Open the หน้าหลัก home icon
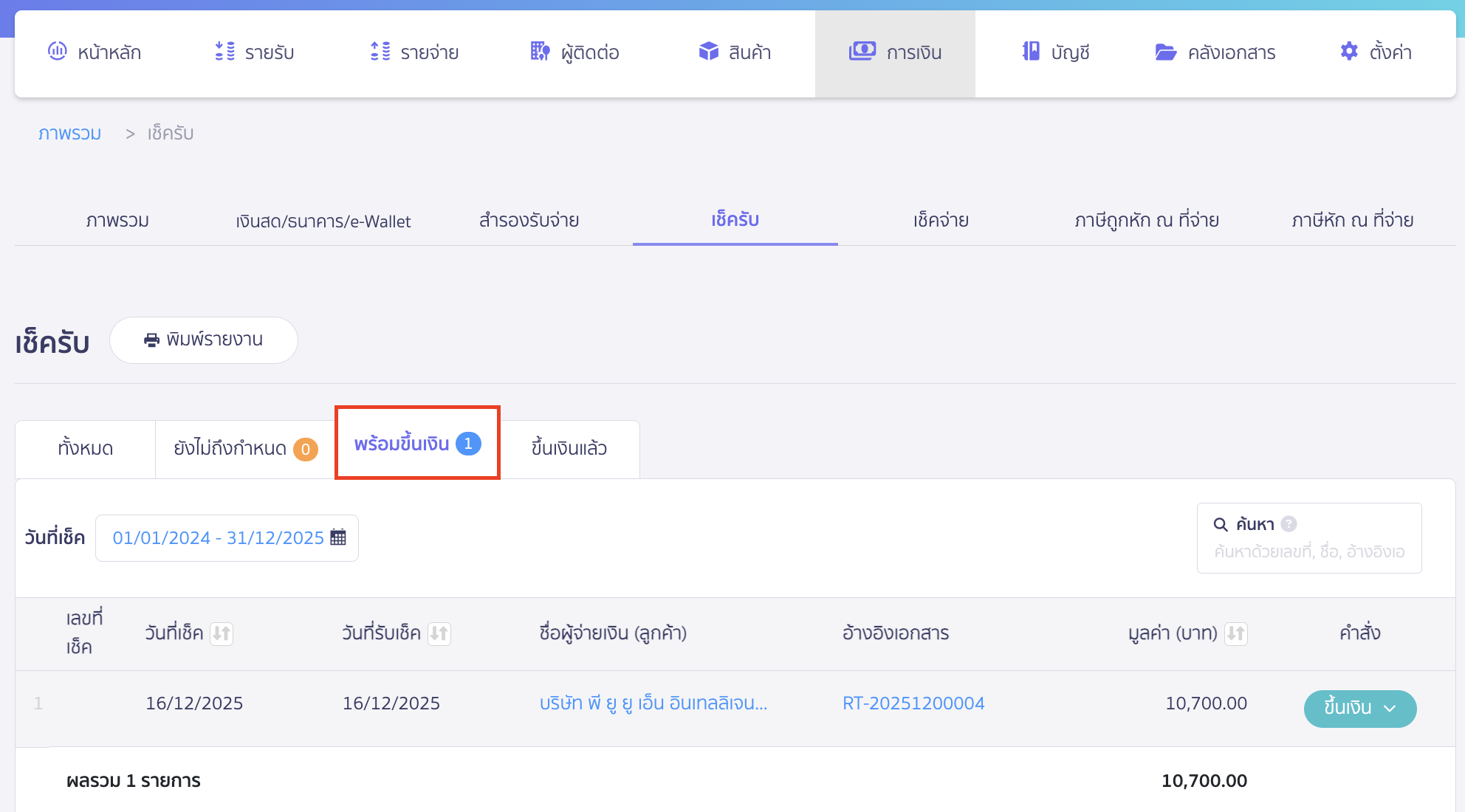The width and height of the screenshot is (1465, 812). pyautogui.click(x=58, y=52)
